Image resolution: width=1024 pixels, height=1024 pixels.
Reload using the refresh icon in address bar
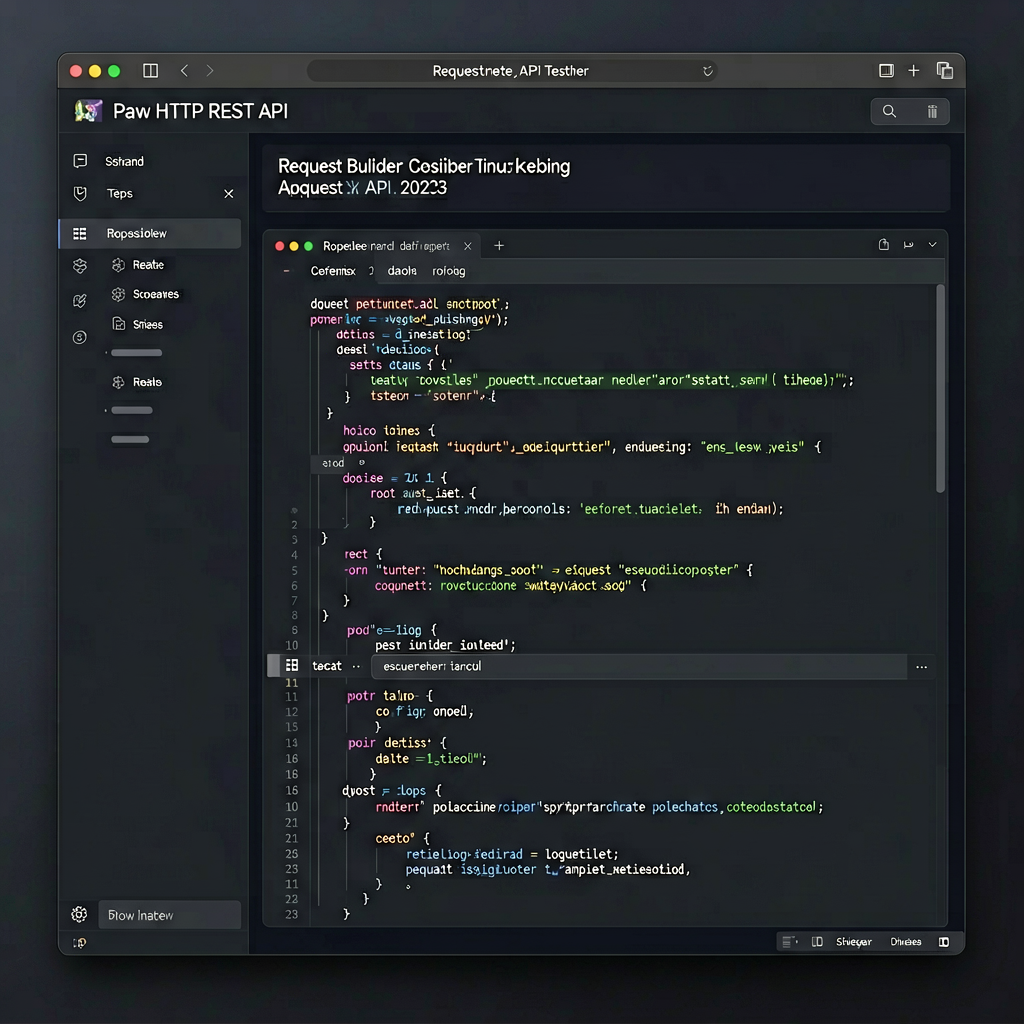[707, 71]
